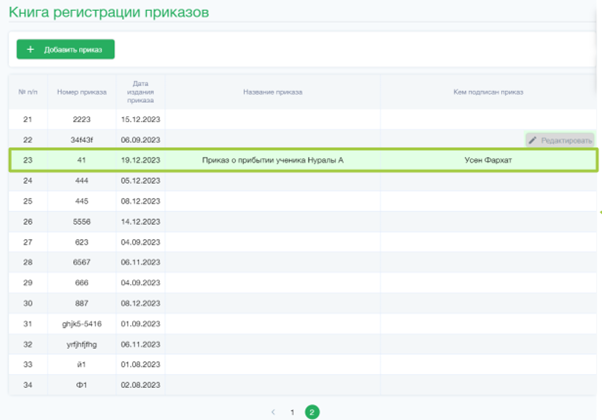
Task: Click the Название приказа column header
Action: coord(273,92)
